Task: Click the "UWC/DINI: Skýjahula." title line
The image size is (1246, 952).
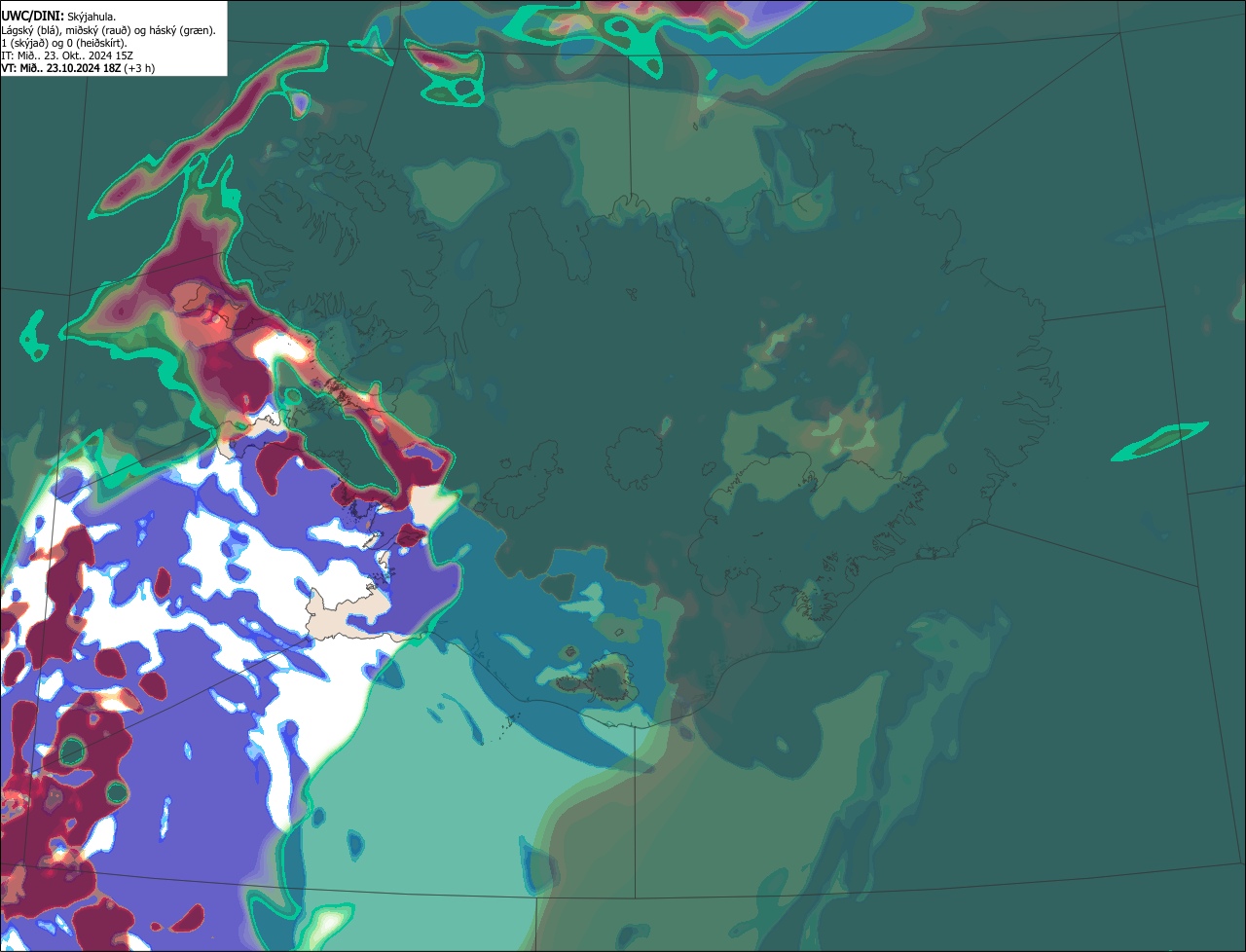Action: click(x=58, y=17)
